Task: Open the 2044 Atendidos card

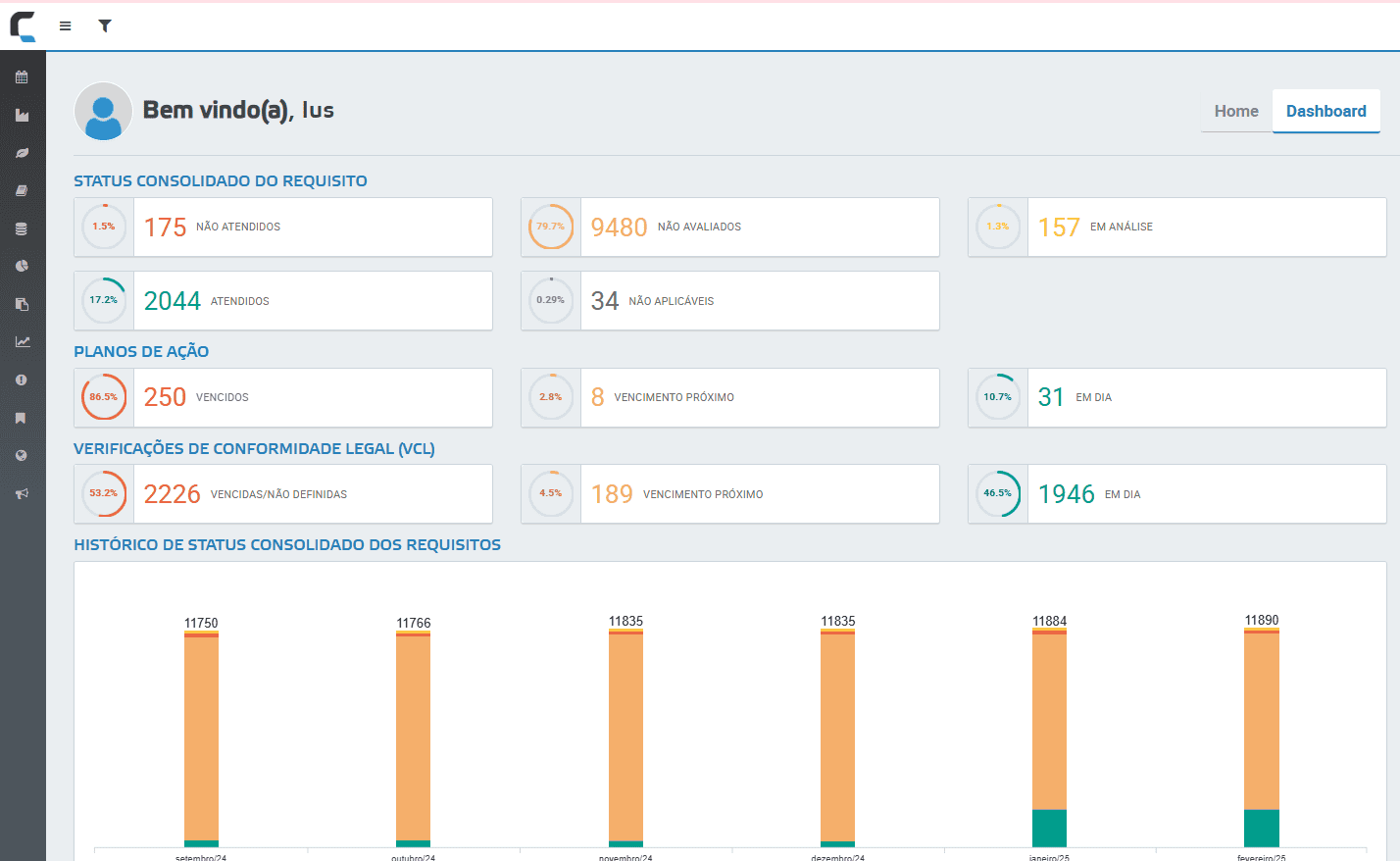Action: point(283,301)
